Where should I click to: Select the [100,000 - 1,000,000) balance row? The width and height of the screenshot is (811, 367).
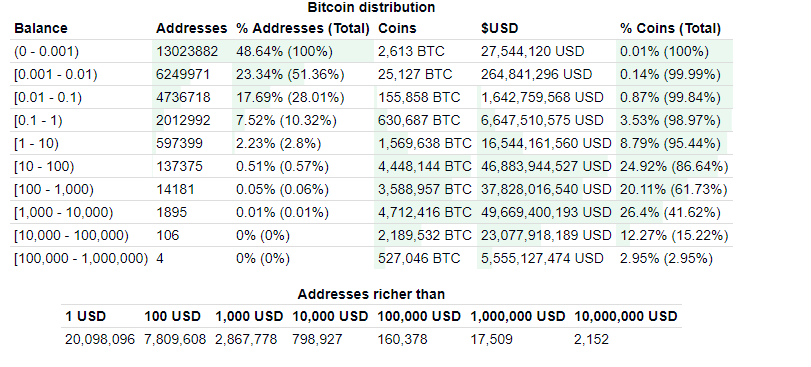point(373,258)
